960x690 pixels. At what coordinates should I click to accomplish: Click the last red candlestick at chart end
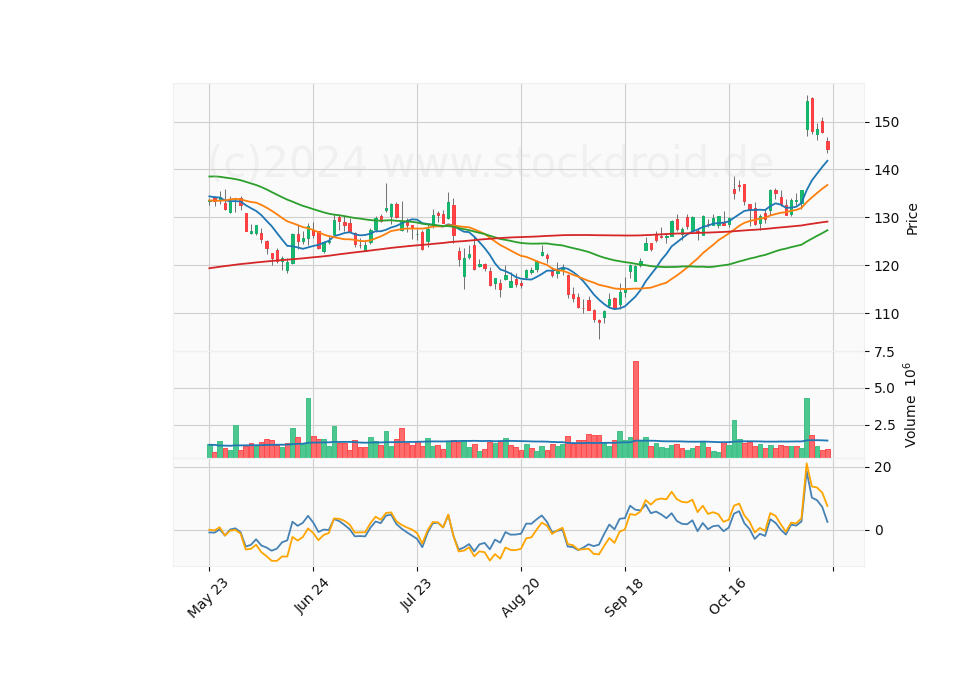click(x=828, y=145)
